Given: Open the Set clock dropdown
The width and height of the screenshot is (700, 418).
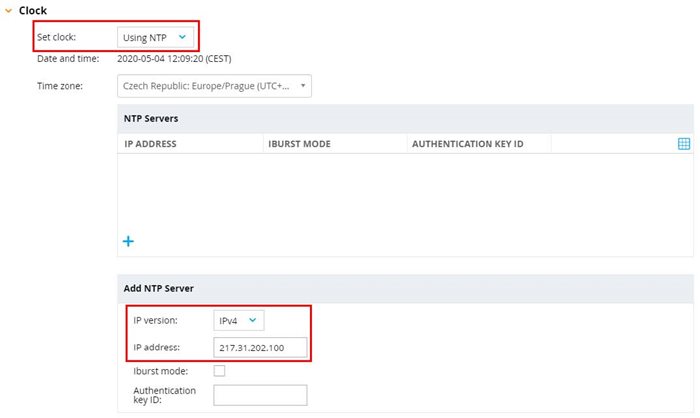Looking at the screenshot, I should click(x=155, y=38).
